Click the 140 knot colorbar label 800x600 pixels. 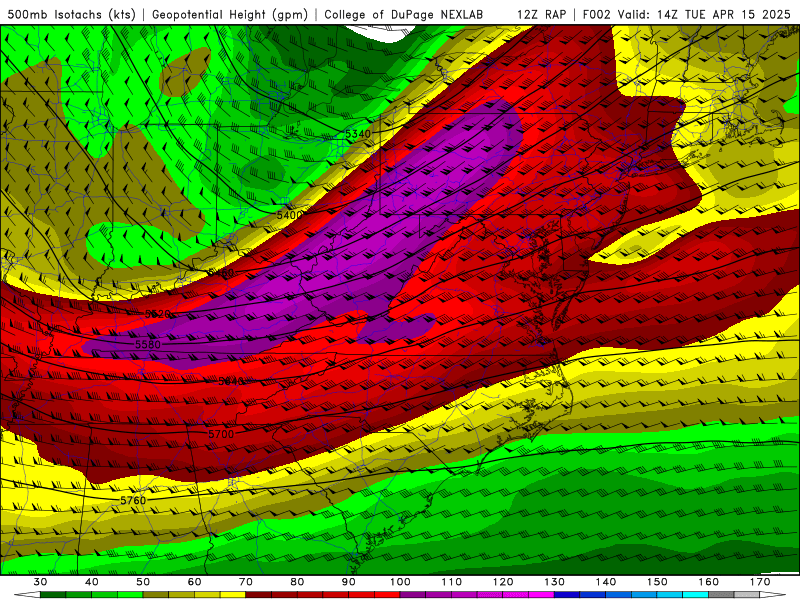(x=606, y=582)
